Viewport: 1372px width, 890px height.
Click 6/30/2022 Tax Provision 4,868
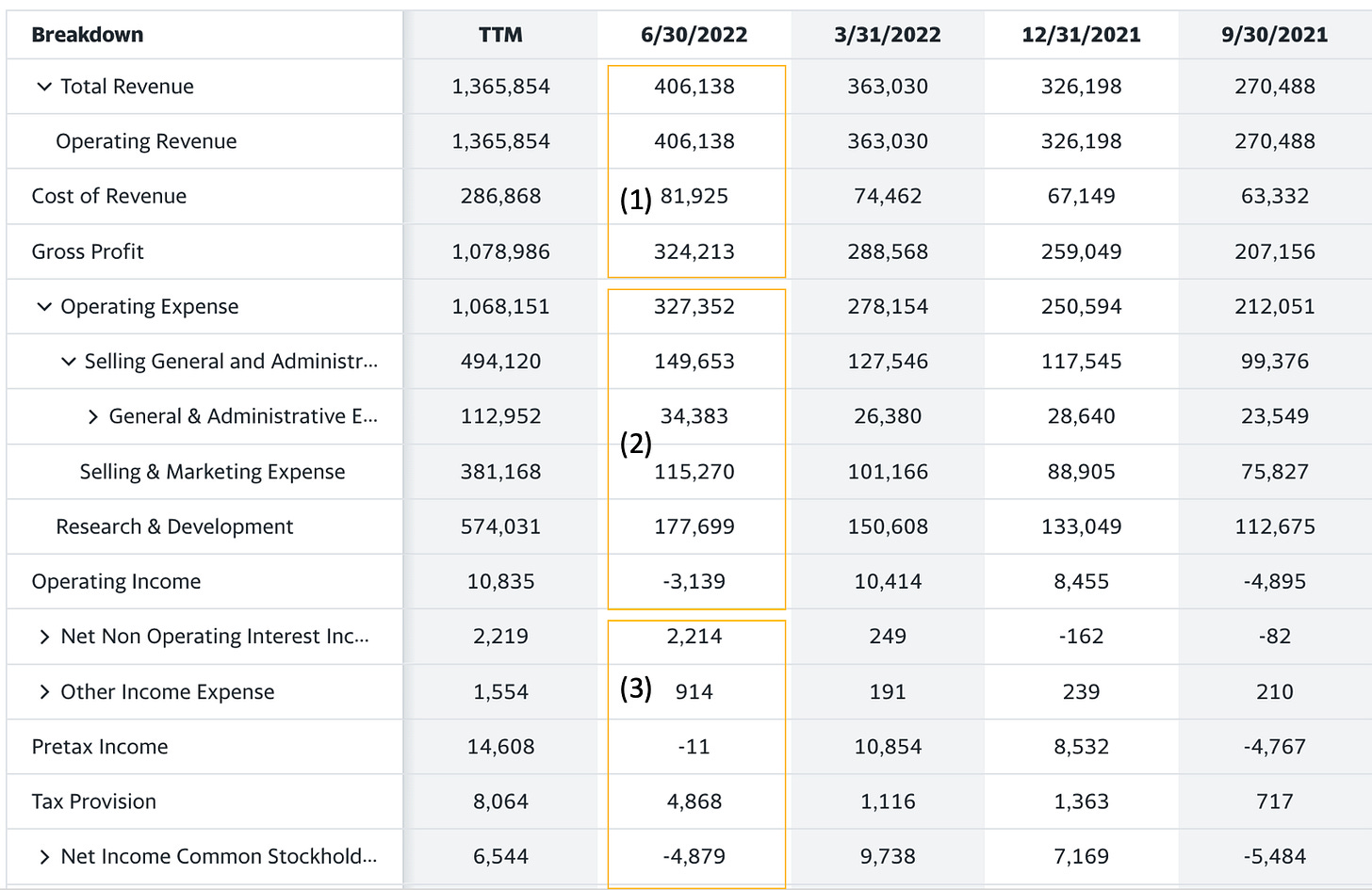point(694,801)
